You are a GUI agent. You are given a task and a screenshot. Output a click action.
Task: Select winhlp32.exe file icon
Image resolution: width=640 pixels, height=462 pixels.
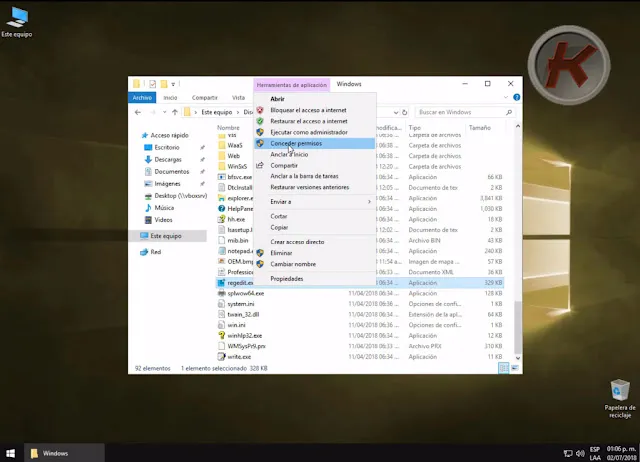[x=221, y=335]
